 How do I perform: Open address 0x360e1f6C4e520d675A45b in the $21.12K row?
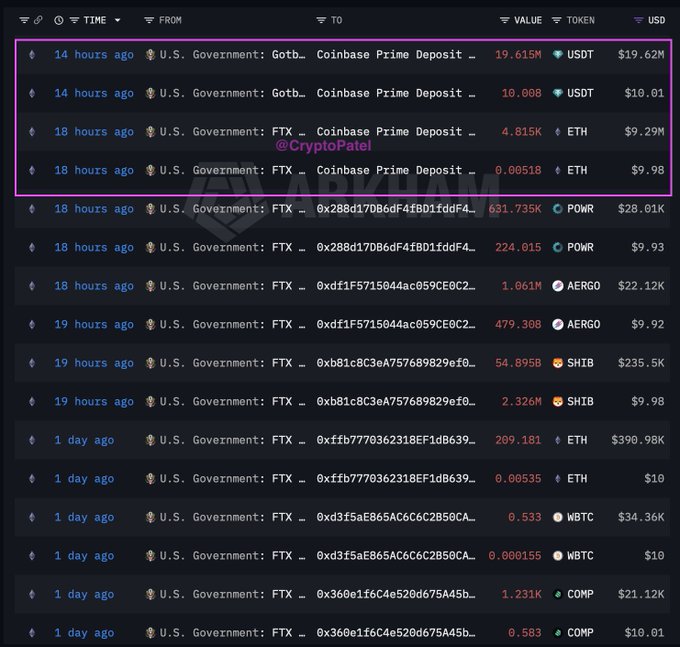click(x=396, y=595)
